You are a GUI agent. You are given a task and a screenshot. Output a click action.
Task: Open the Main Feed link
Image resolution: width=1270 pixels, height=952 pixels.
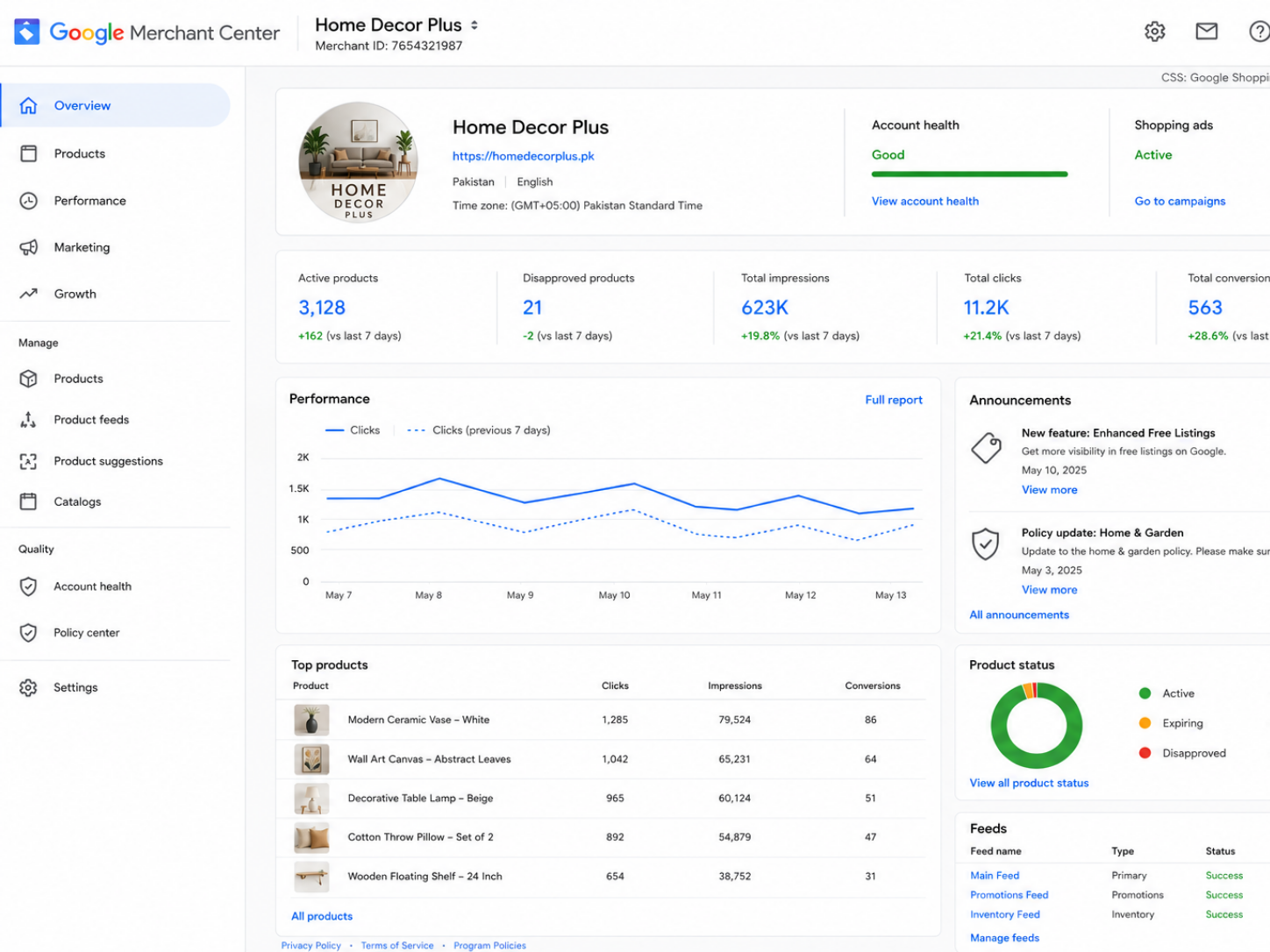pos(995,876)
